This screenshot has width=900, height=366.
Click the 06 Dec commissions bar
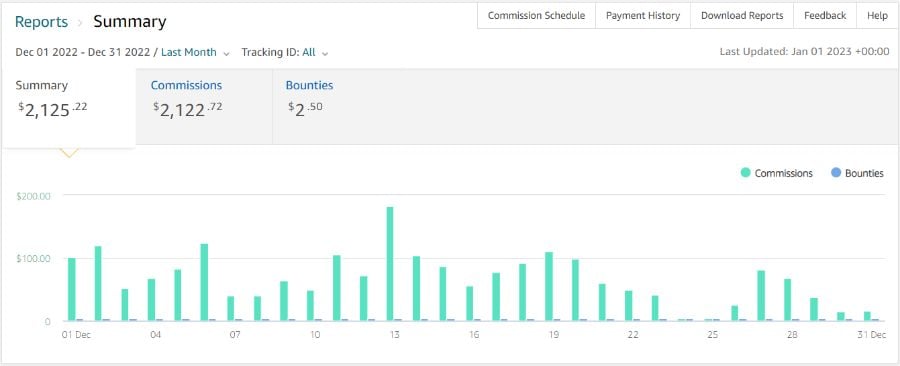tap(204, 282)
